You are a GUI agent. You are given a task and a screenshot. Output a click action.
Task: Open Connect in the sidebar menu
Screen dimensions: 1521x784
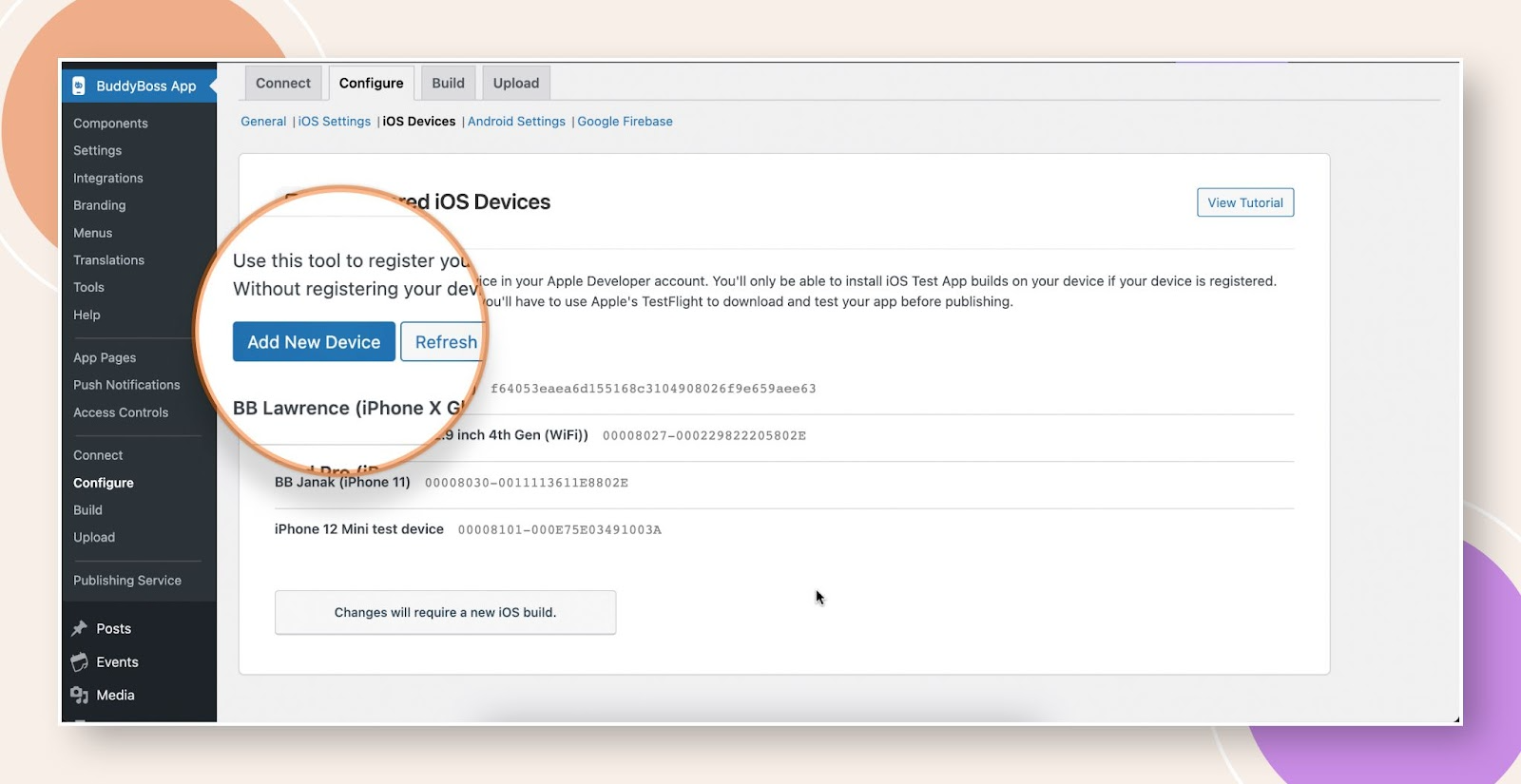pos(98,455)
